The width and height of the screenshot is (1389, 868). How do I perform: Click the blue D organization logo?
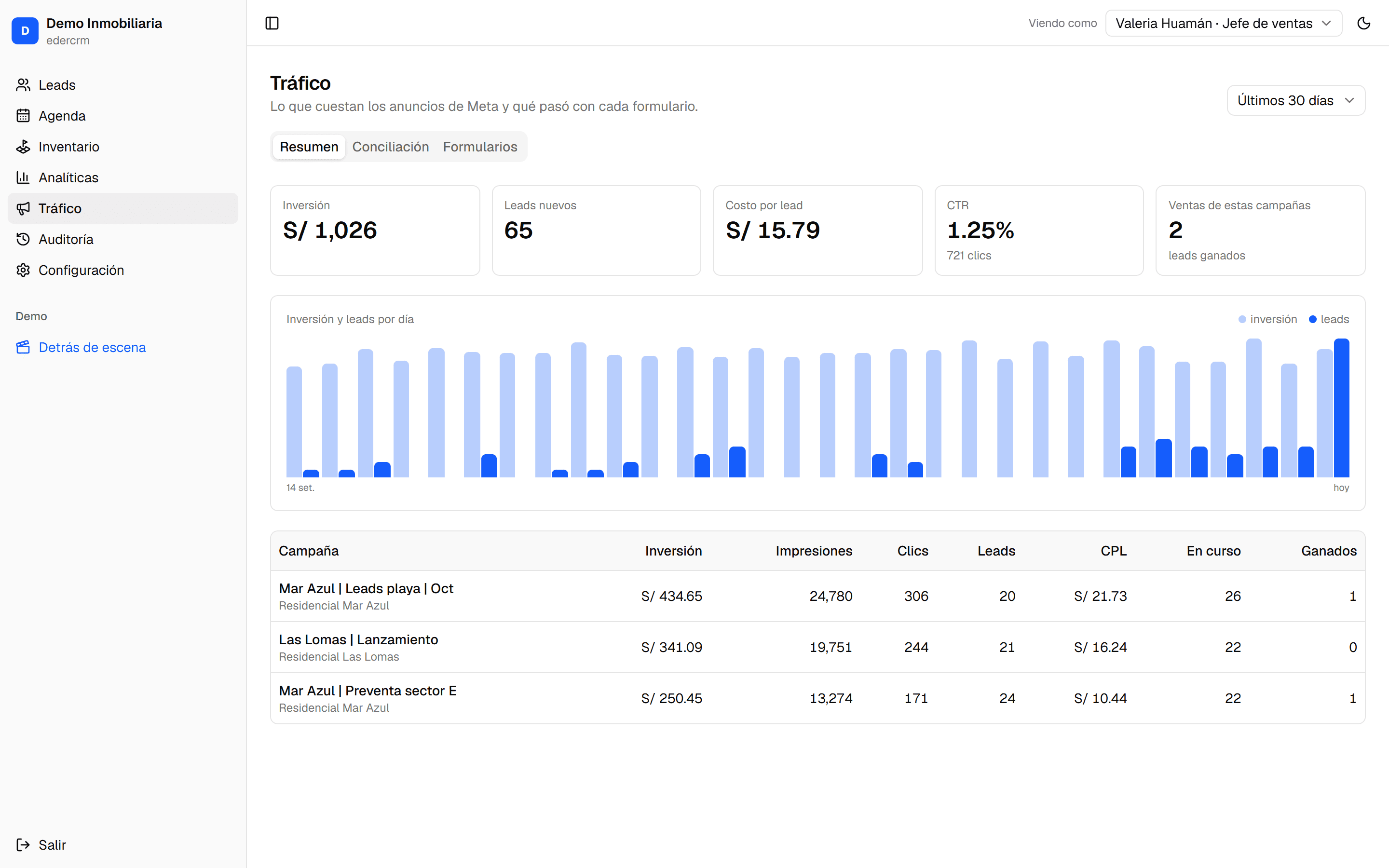[x=25, y=31]
